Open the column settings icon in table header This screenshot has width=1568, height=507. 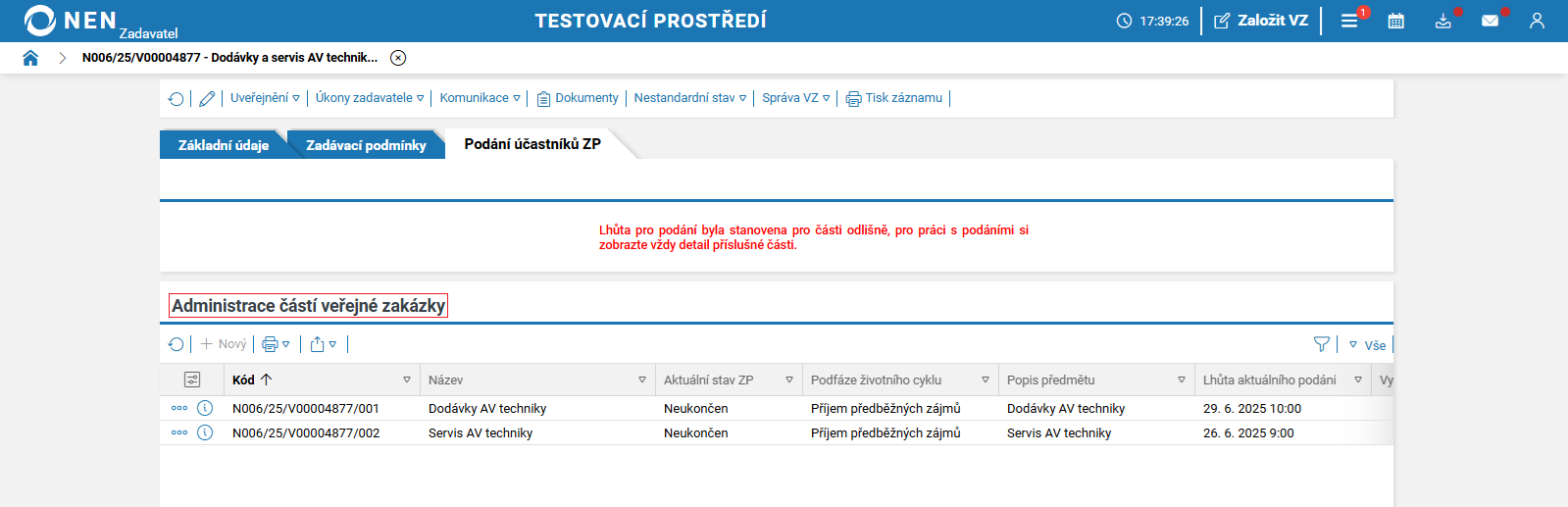tap(192, 380)
